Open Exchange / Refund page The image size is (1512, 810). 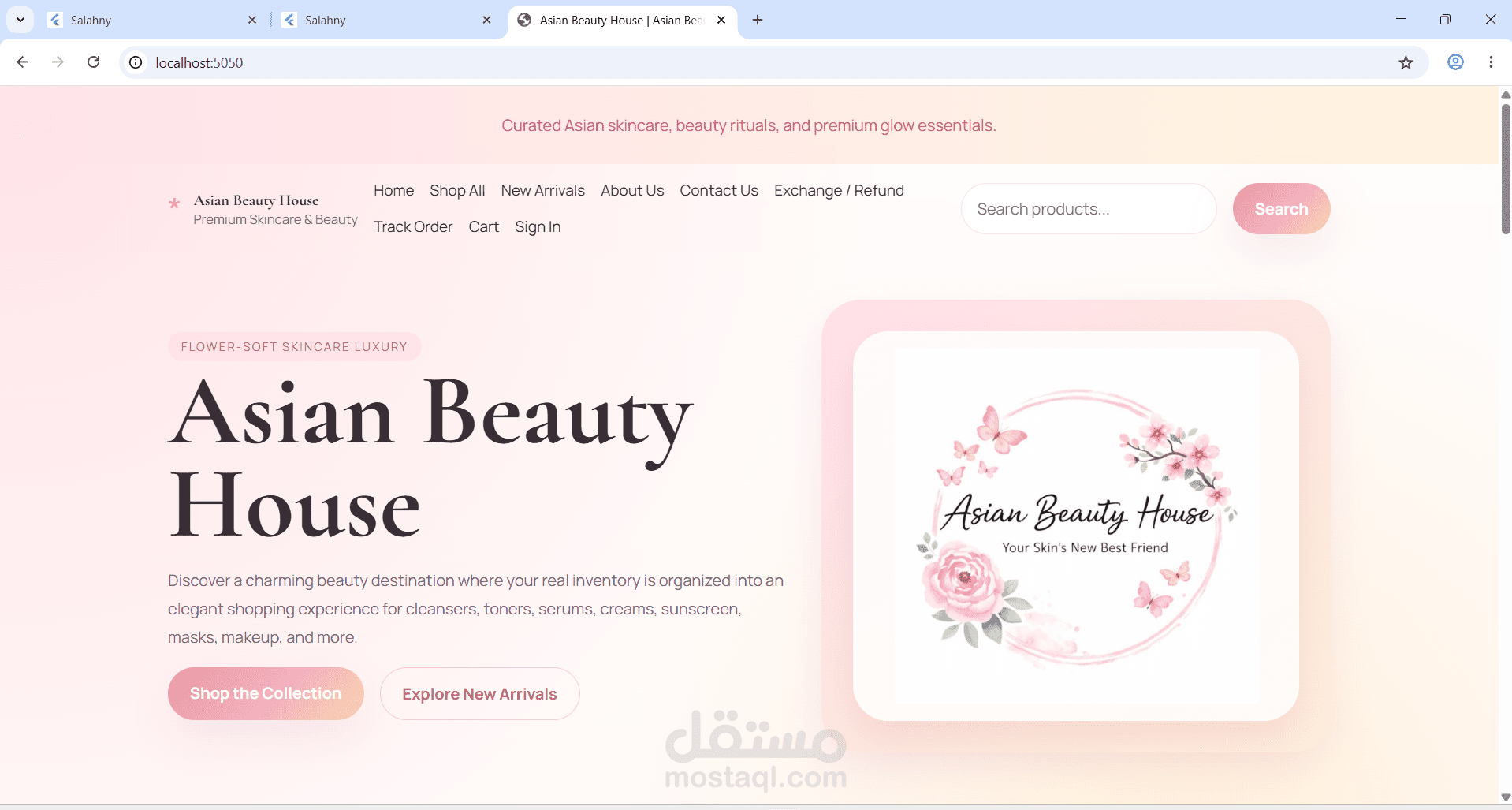point(839,190)
